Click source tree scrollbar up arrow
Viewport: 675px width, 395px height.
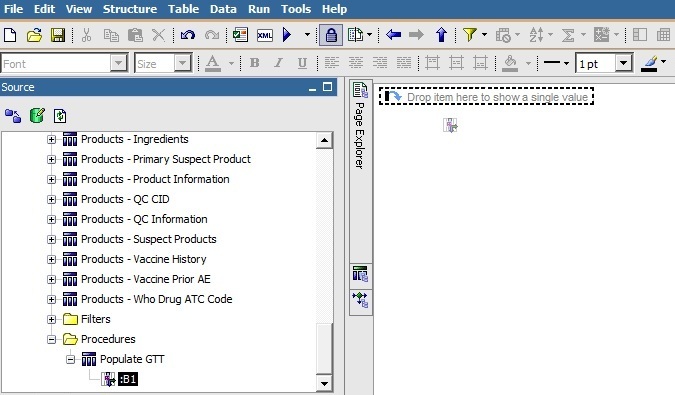click(324, 140)
